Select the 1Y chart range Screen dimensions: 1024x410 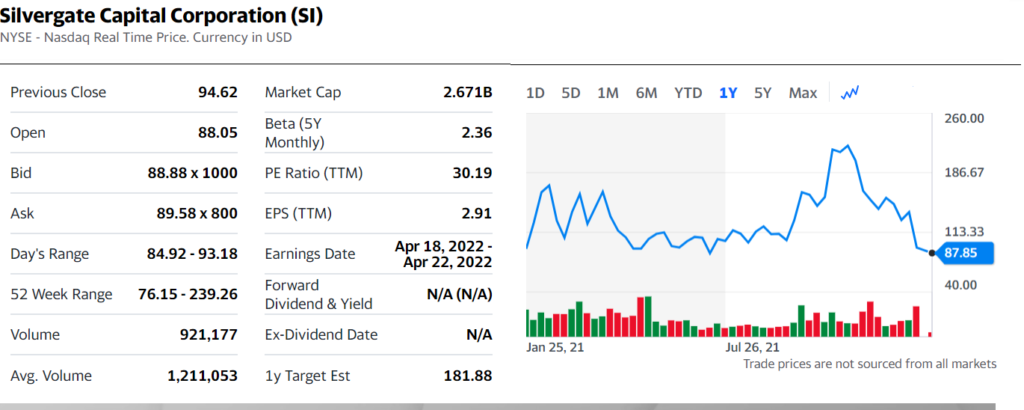(728, 93)
